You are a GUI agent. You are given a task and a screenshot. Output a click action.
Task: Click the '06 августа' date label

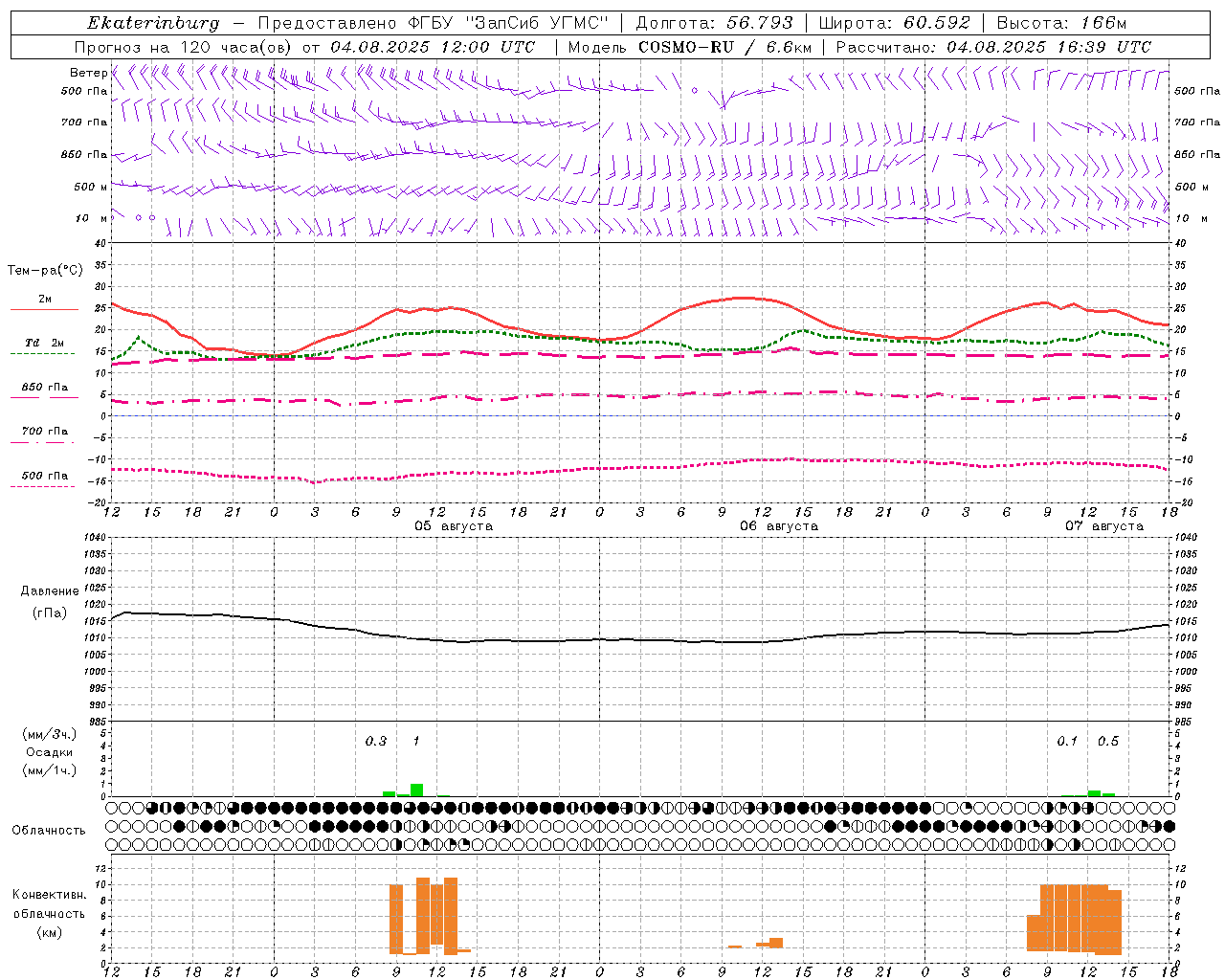[x=779, y=526]
